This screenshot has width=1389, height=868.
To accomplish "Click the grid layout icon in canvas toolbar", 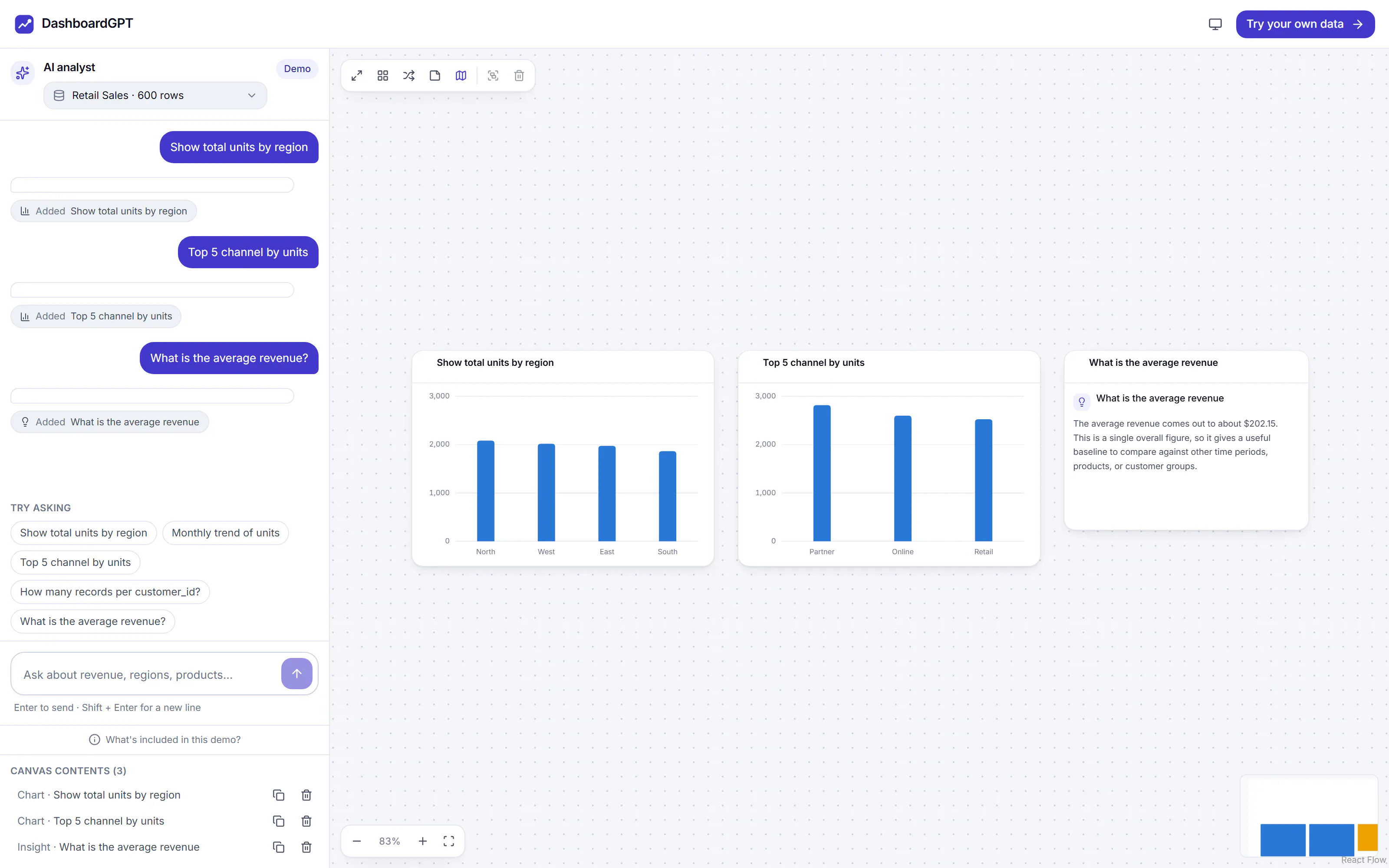I will 383,76.
